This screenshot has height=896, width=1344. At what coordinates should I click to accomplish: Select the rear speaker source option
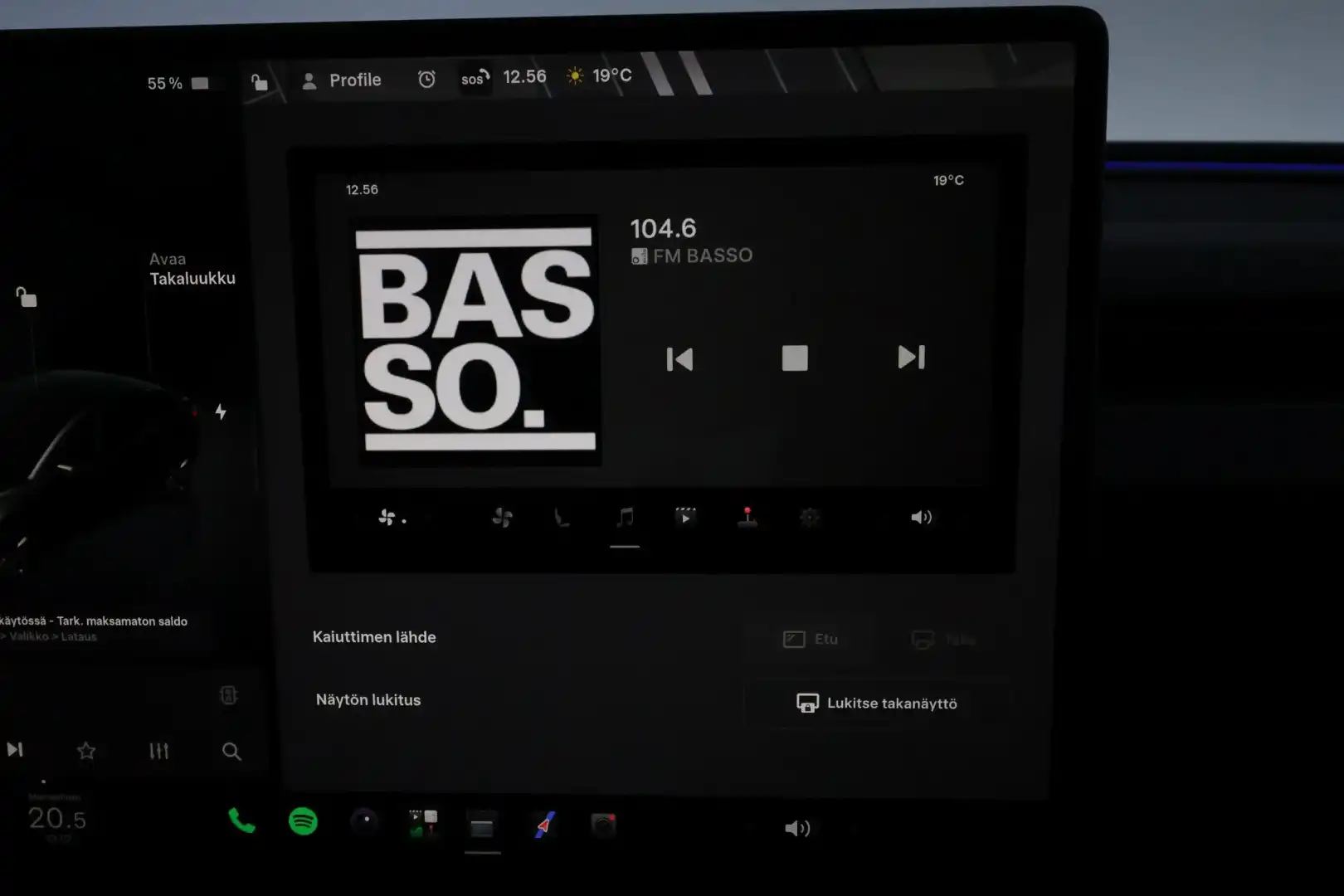(944, 640)
